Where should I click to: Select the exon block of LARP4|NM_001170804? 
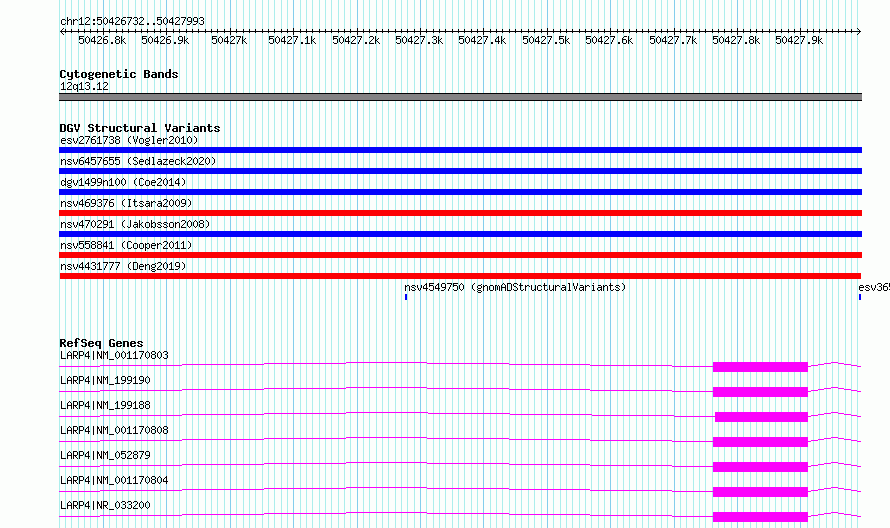click(760, 492)
